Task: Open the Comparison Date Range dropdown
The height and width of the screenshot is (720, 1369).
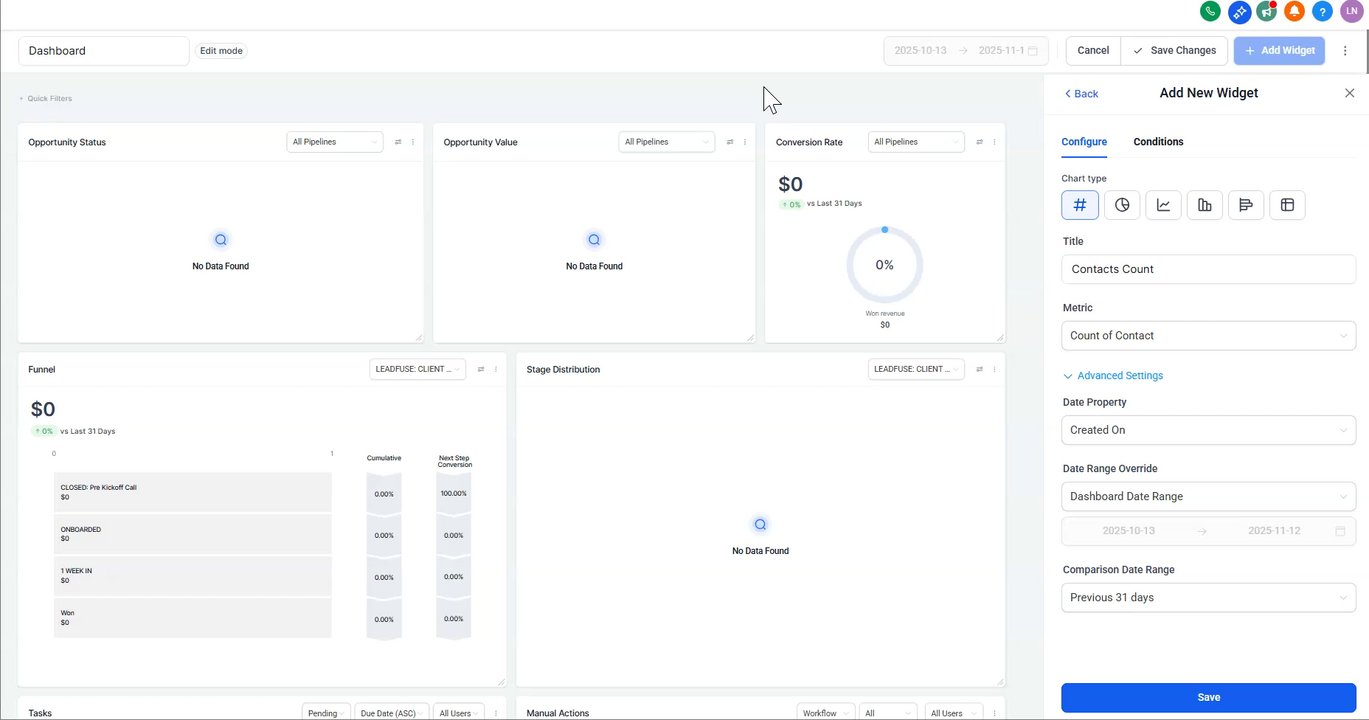Action: coord(1208,597)
